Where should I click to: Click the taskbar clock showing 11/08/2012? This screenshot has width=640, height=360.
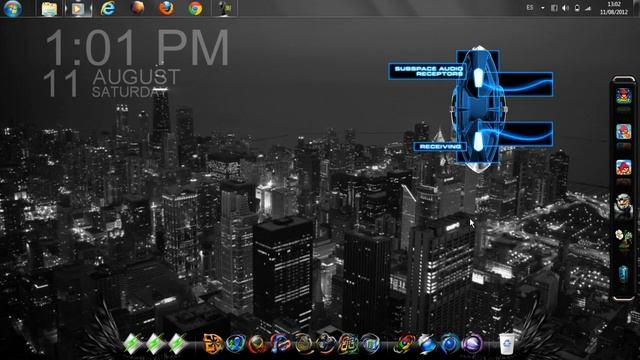click(x=613, y=8)
